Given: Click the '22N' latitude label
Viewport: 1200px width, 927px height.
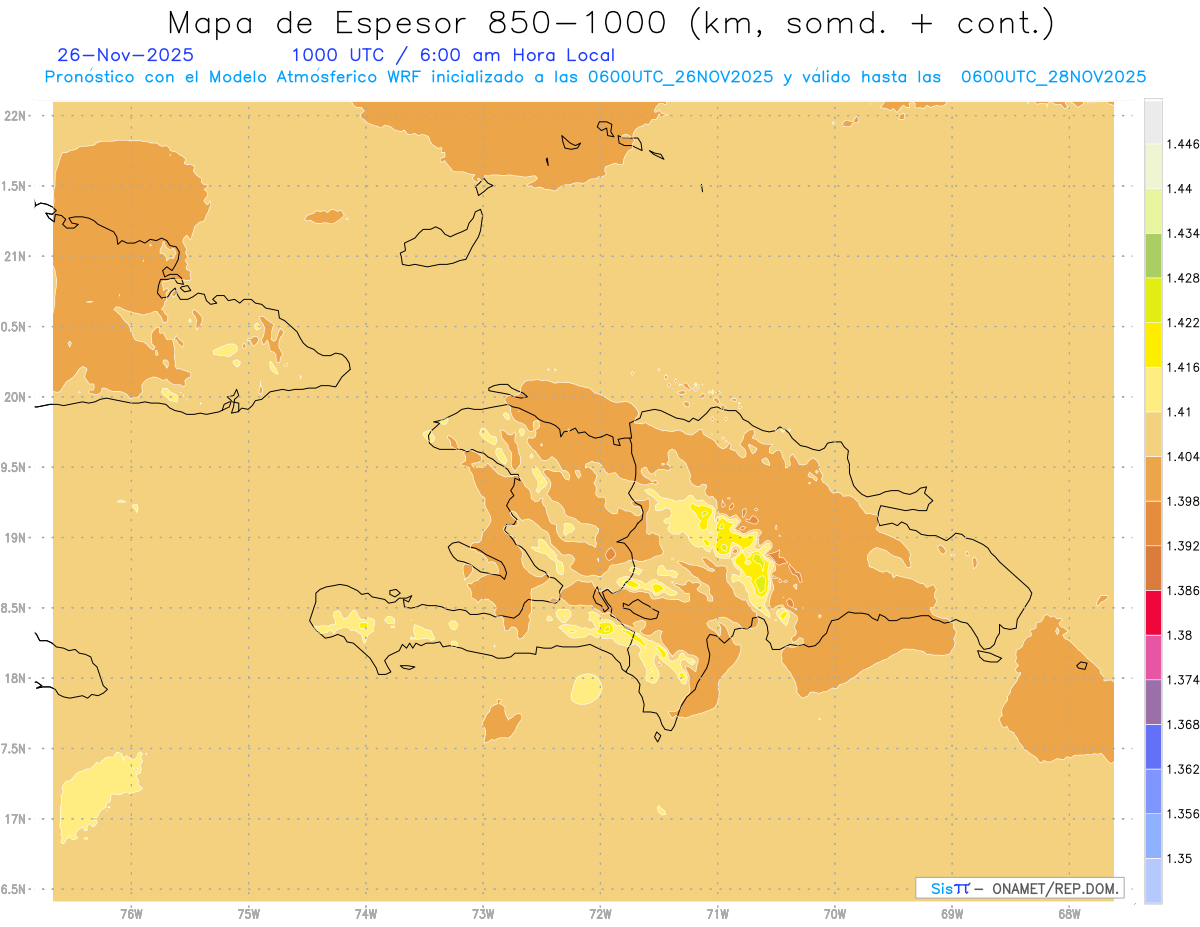Looking at the screenshot, I should (x=15, y=115).
